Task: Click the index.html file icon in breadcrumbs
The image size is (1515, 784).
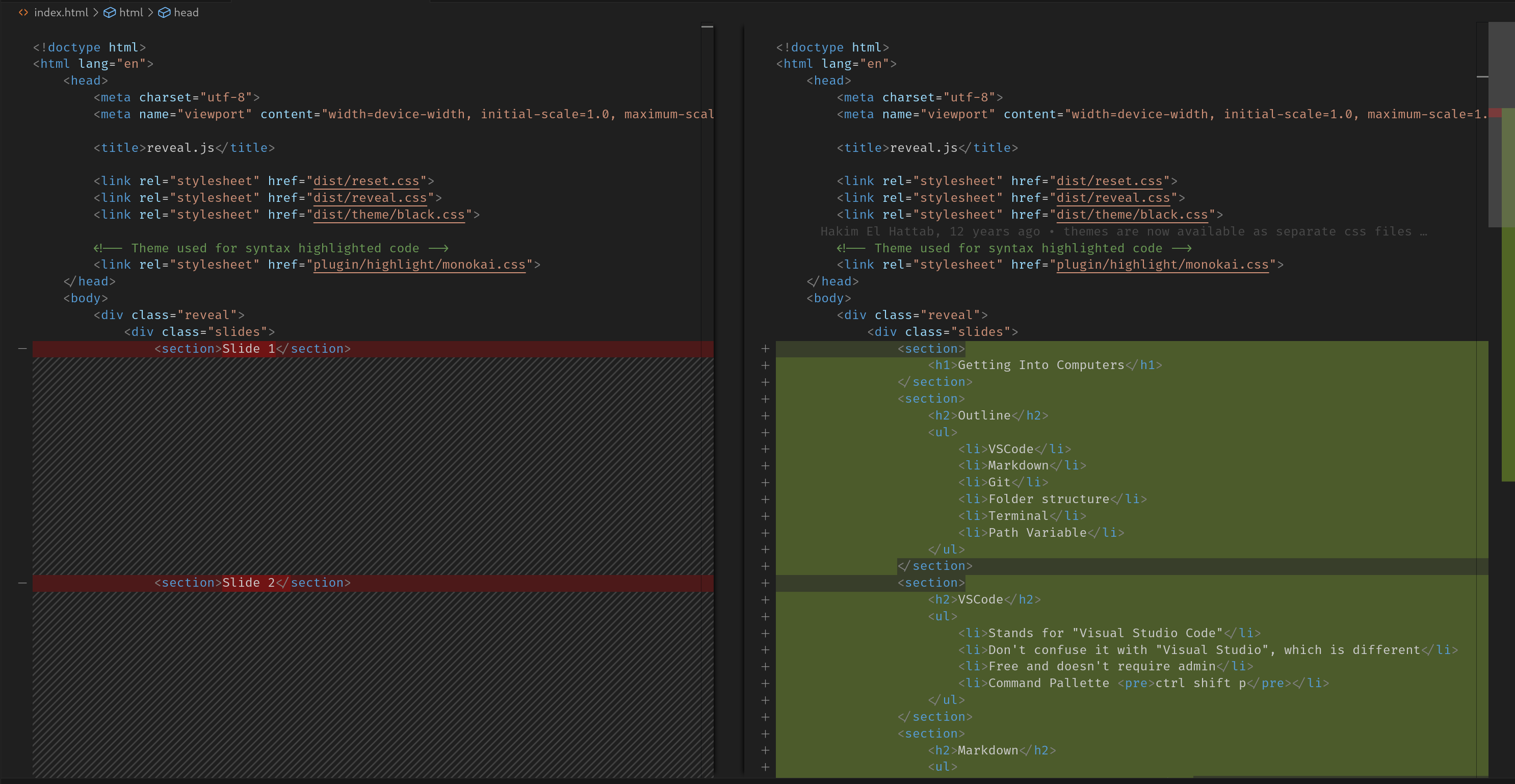Action: [x=23, y=12]
